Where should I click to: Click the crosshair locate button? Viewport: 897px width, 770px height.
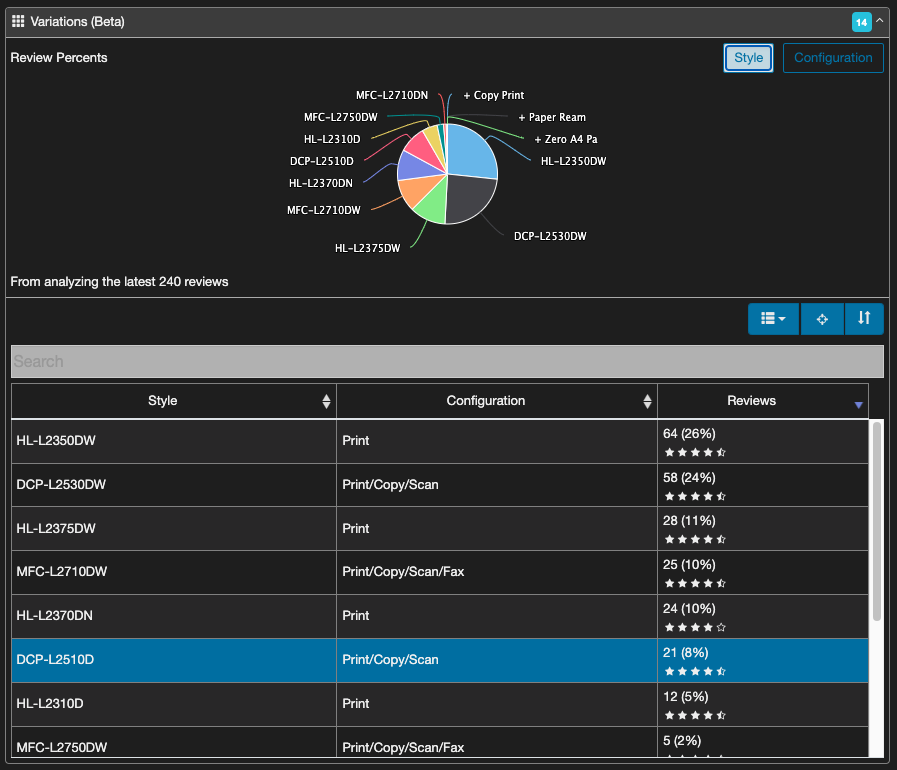point(822,319)
